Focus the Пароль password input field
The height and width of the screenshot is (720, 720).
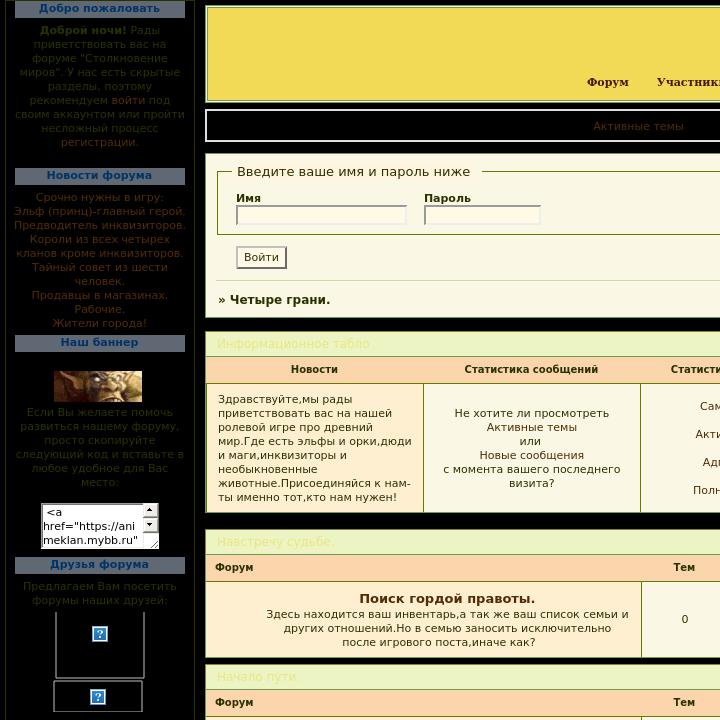(482, 215)
